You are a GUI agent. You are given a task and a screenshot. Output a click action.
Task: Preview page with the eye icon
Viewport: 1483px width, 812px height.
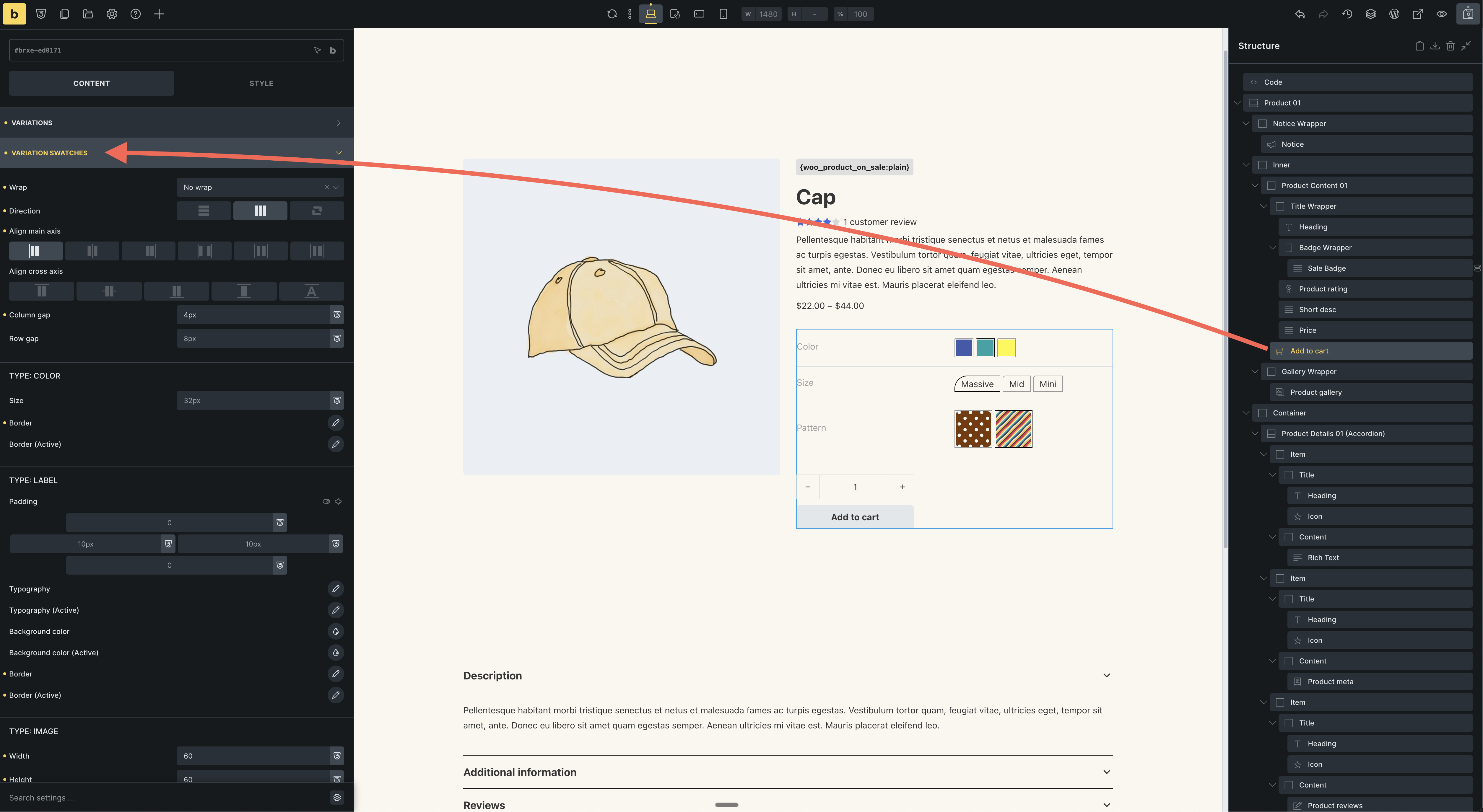tap(1441, 14)
